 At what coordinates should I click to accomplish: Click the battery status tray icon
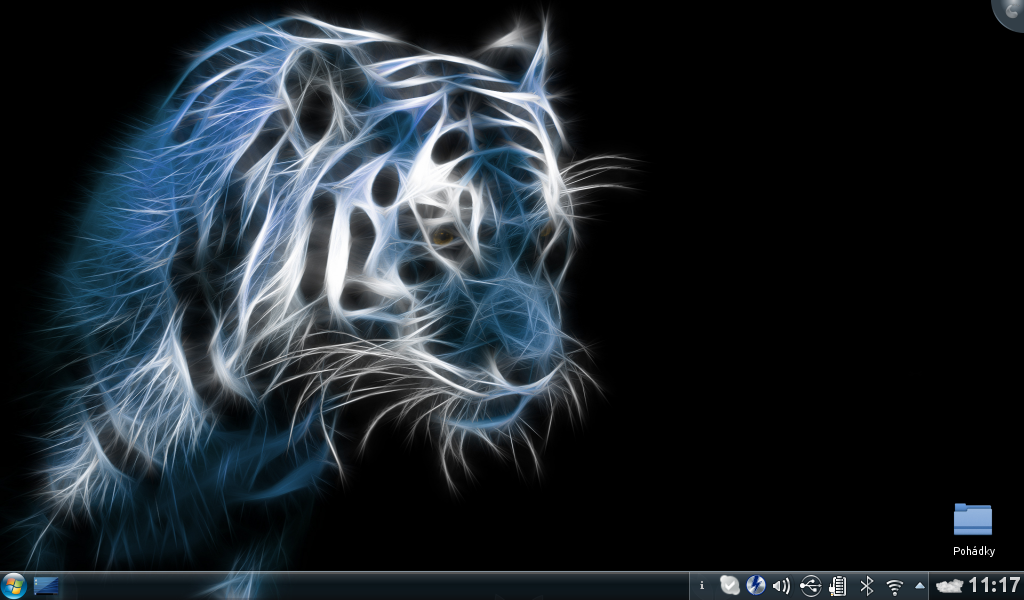coord(838,586)
